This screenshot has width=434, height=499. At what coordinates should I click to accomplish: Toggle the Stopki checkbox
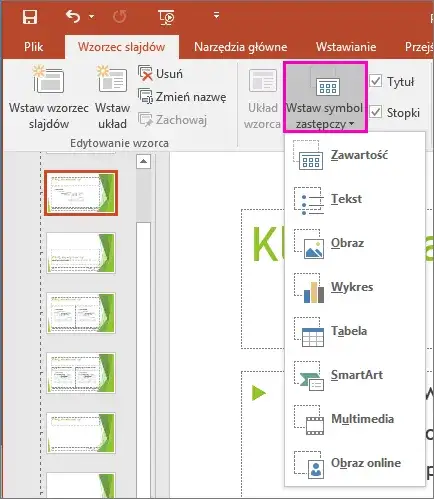(376, 112)
